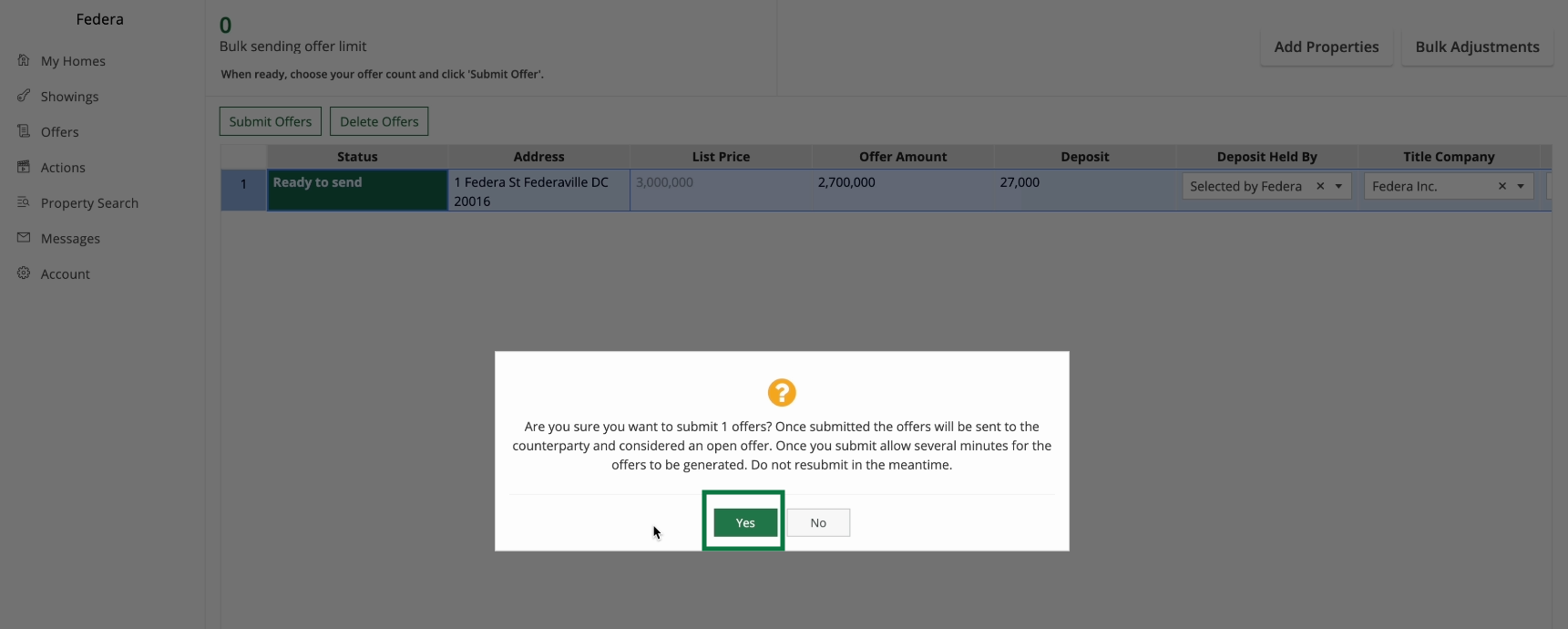Select the Ready to send status cell
Viewport: 1568px width, 629px height.
tap(357, 191)
